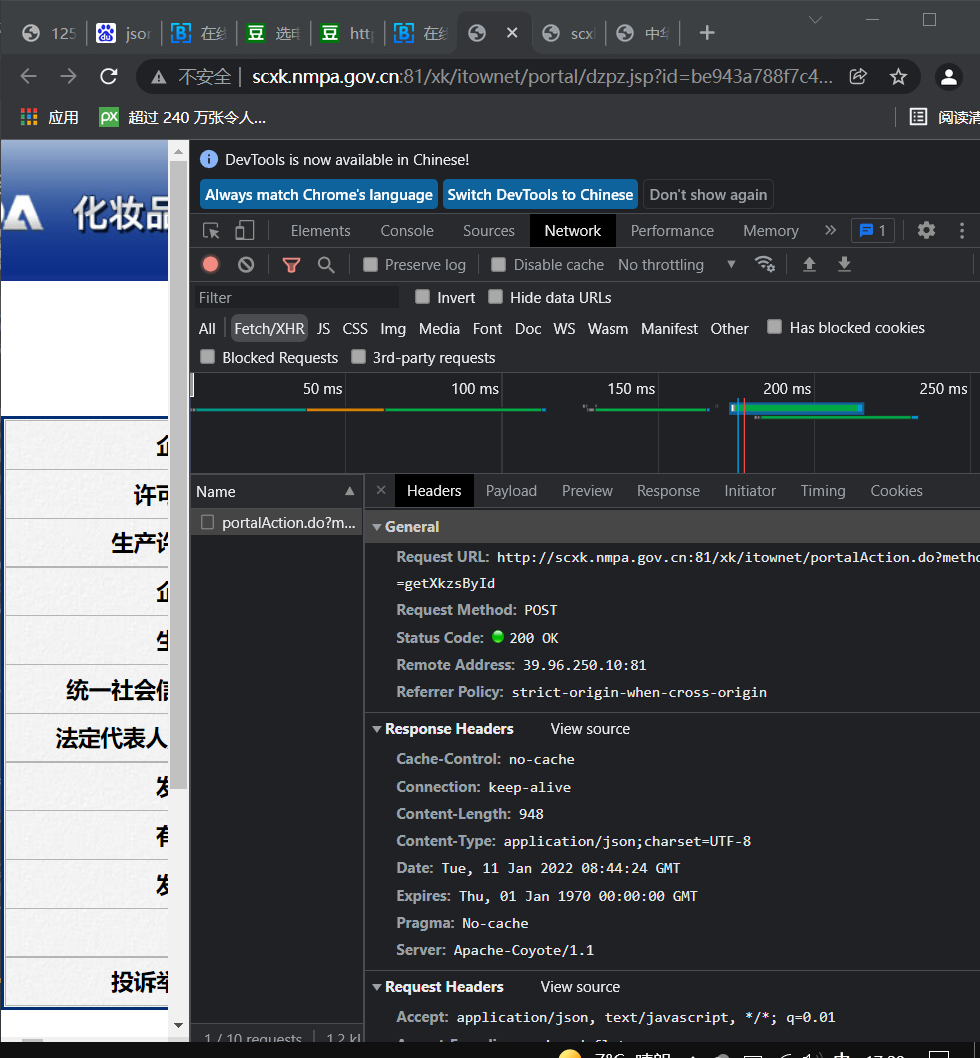The width and height of the screenshot is (980, 1058).
Task: Stop recording network log
Action: (x=210, y=265)
